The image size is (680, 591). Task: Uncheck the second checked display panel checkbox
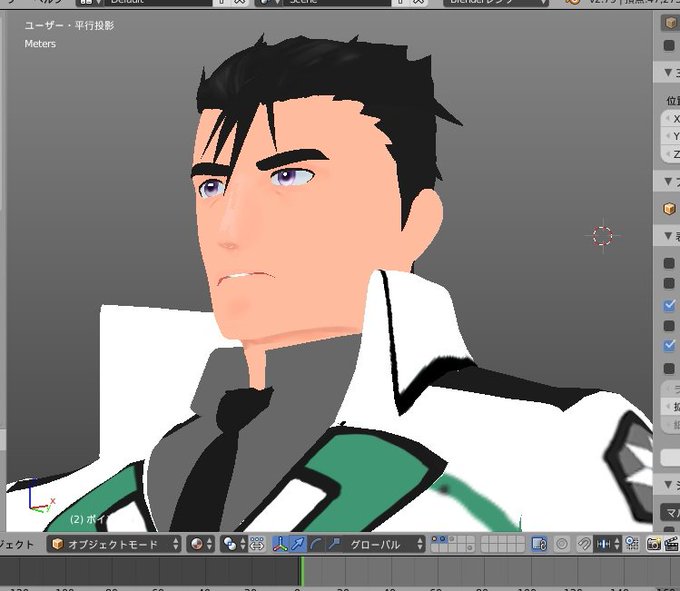[x=669, y=346]
